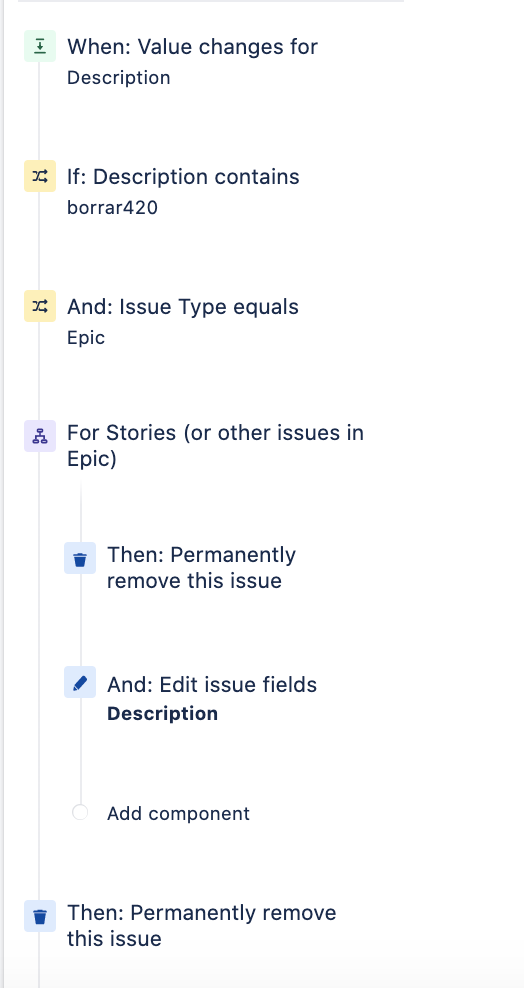Open the 'When: Value changes for' trigger
The image size is (524, 988).
192,47
